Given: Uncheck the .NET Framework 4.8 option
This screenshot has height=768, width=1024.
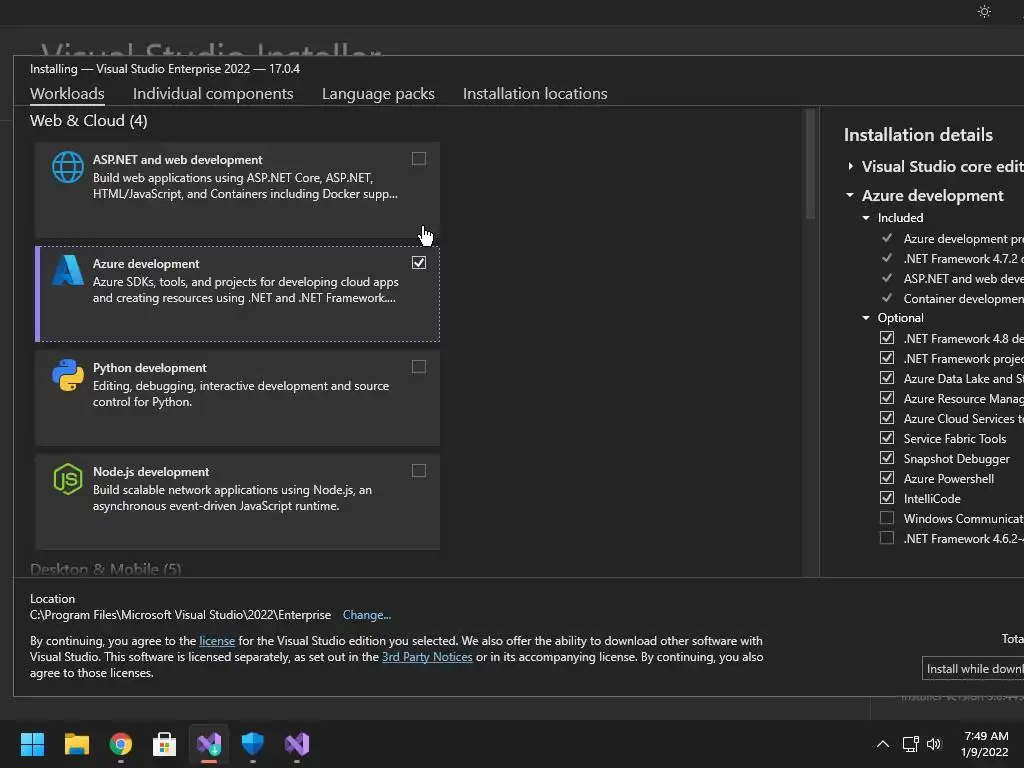Looking at the screenshot, I should coord(886,338).
